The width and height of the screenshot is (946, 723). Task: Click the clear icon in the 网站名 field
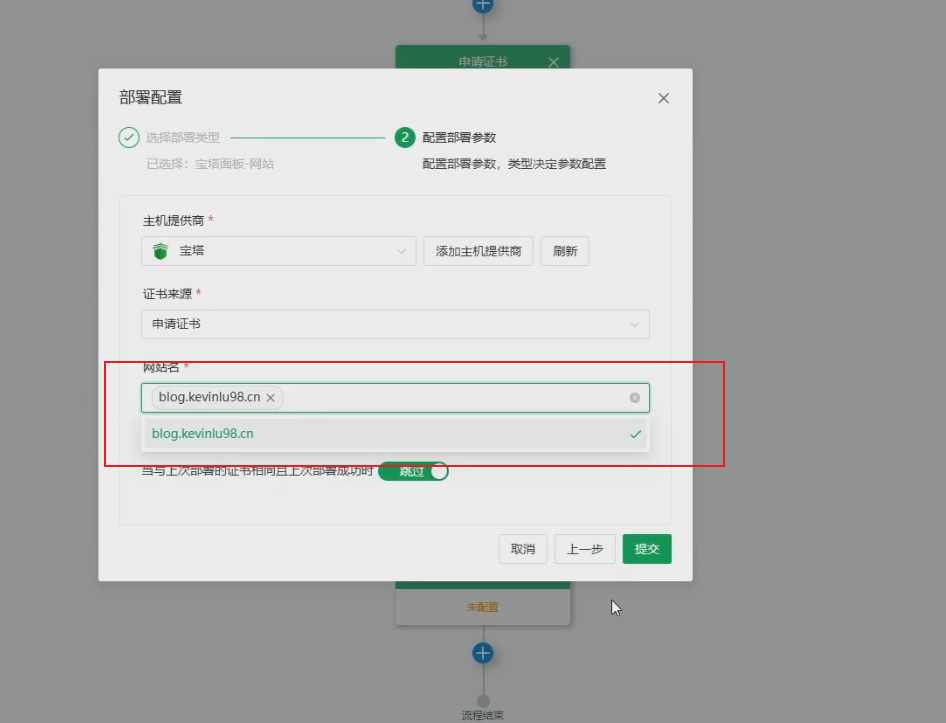[634, 397]
